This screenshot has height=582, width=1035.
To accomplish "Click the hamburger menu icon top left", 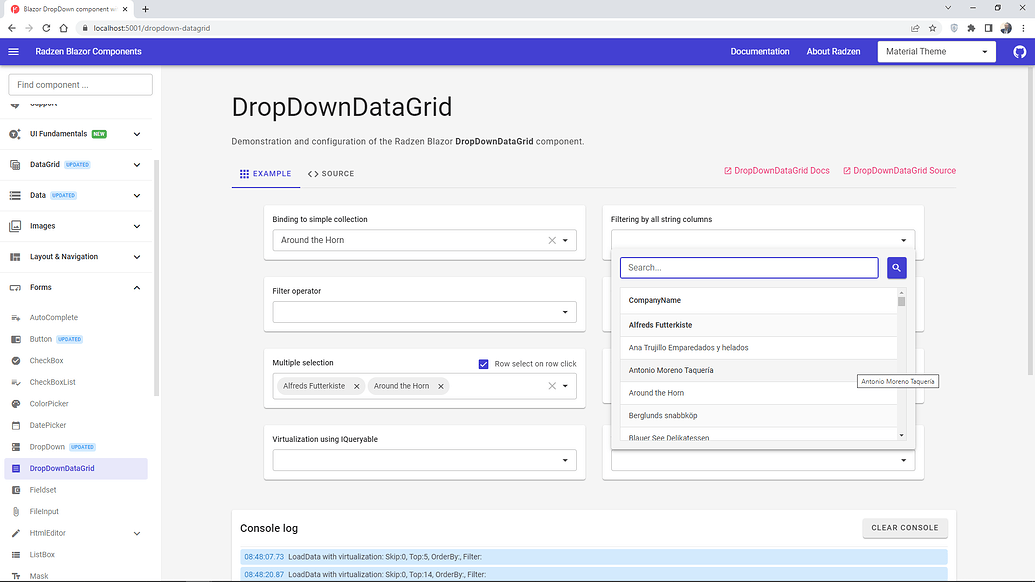I will (13, 51).
